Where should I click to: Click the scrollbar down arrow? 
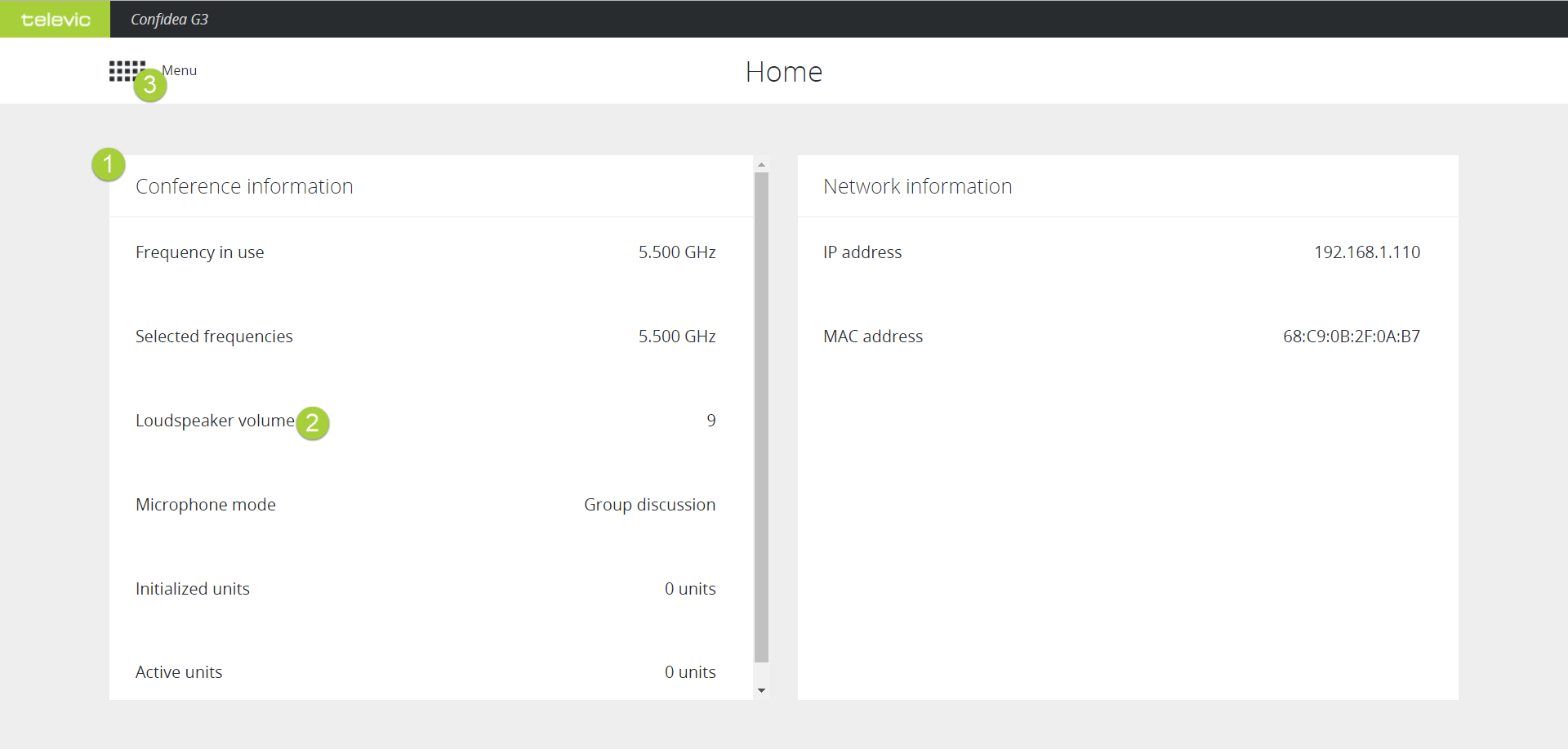pyautogui.click(x=761, y=691)
